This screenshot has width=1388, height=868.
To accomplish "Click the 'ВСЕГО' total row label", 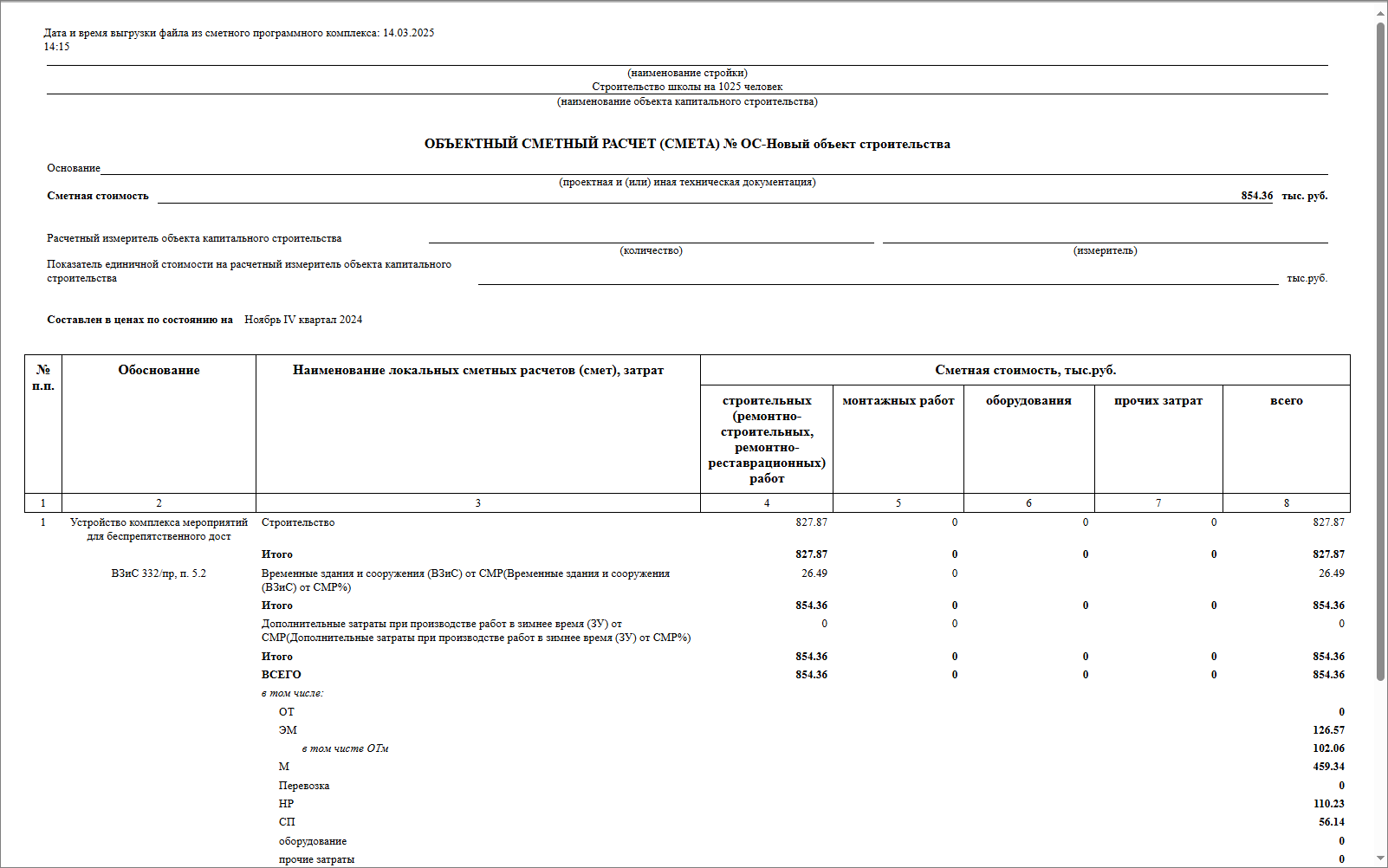I will point(282,675).
